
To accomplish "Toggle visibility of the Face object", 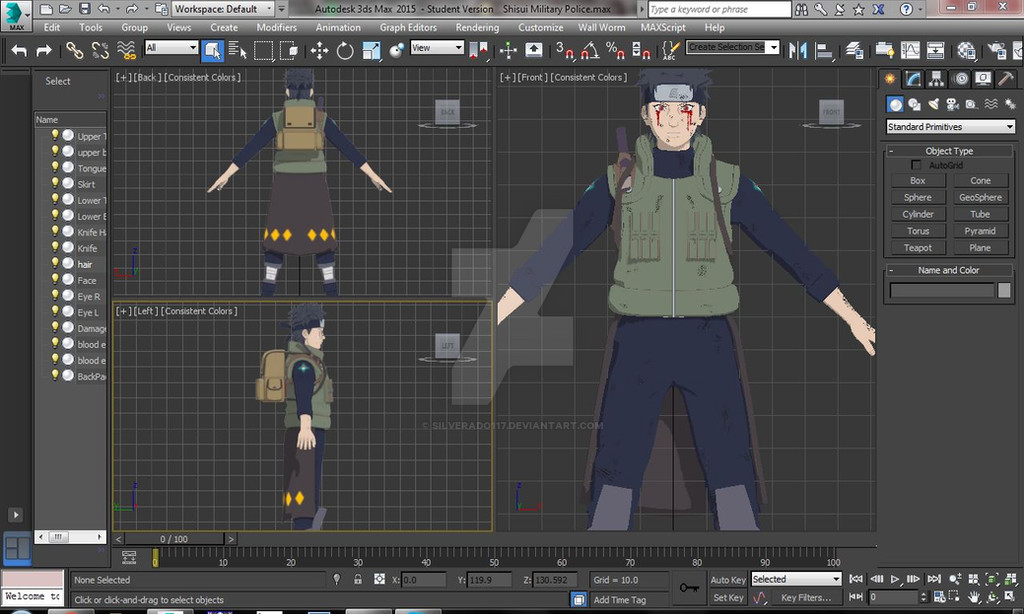I will pos(55,280).
